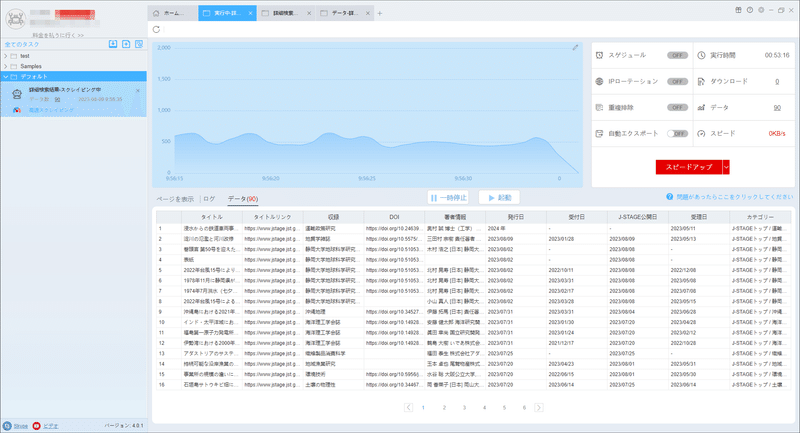Viewport: 800px width, 433px height.
Task: Add a new tab with plus icon
Action: tap(380, 13)
